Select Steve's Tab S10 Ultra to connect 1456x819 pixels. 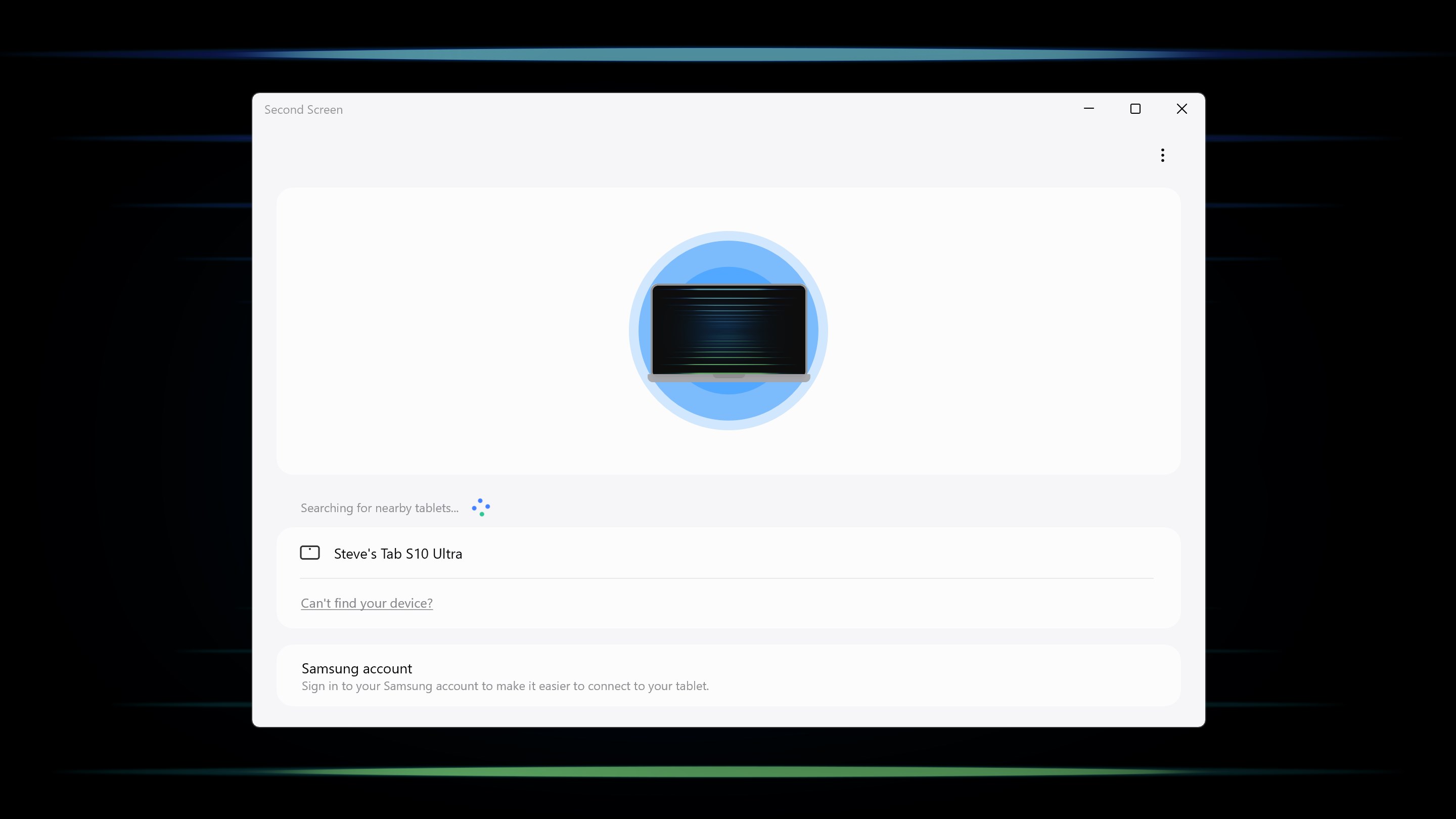(397, 554)
